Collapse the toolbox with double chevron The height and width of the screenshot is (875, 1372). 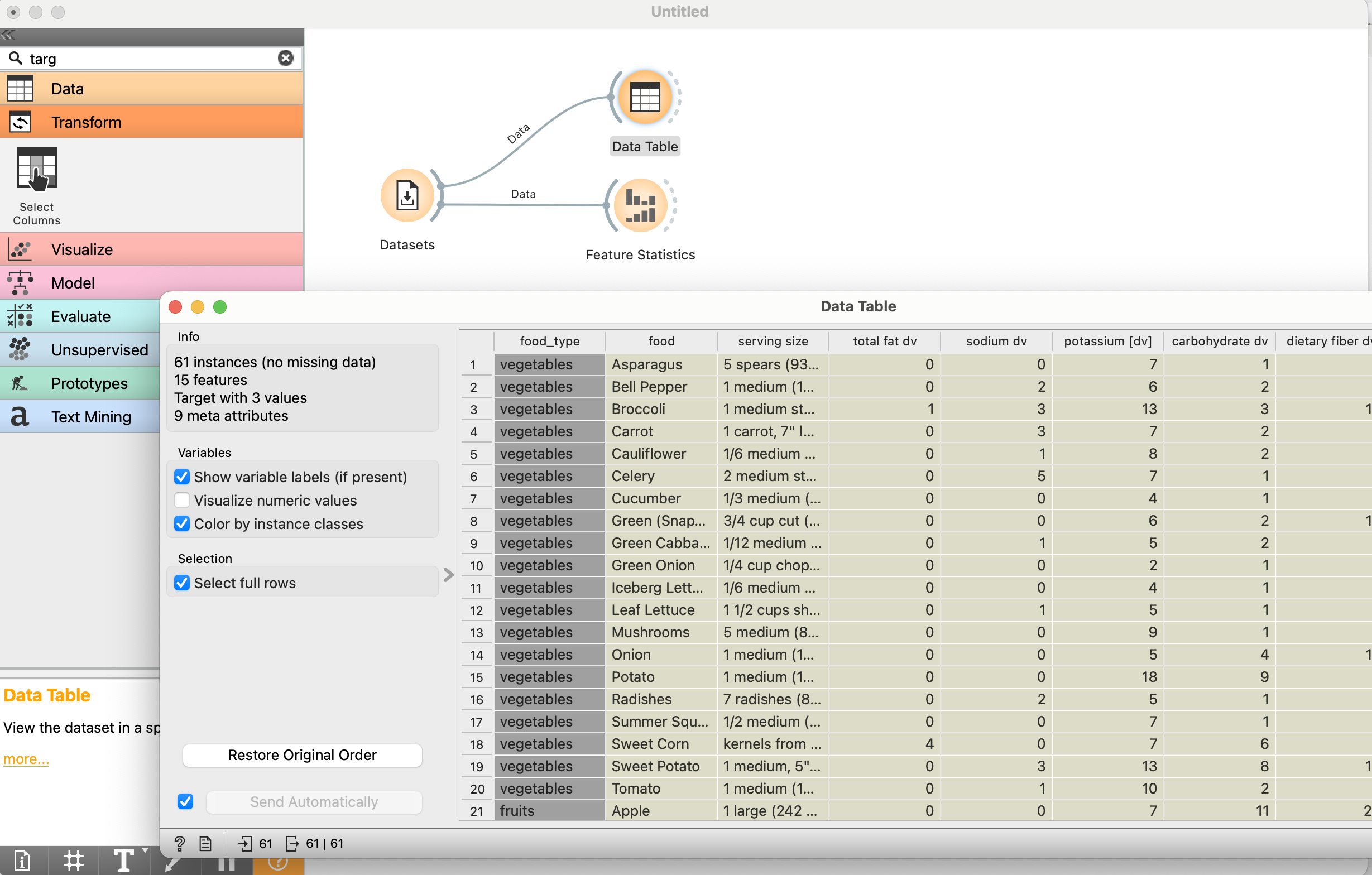[8, 36]
